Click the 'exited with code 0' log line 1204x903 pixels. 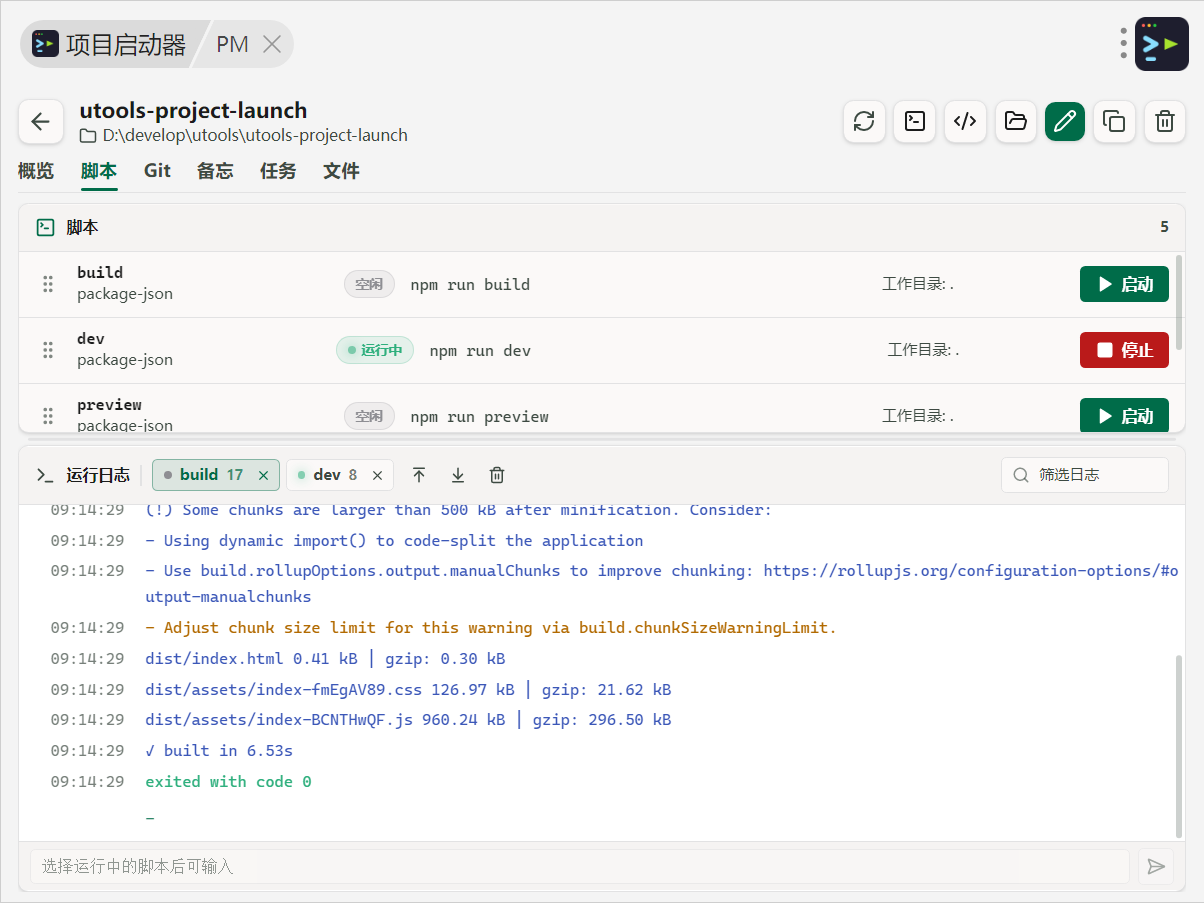point(228,782)
